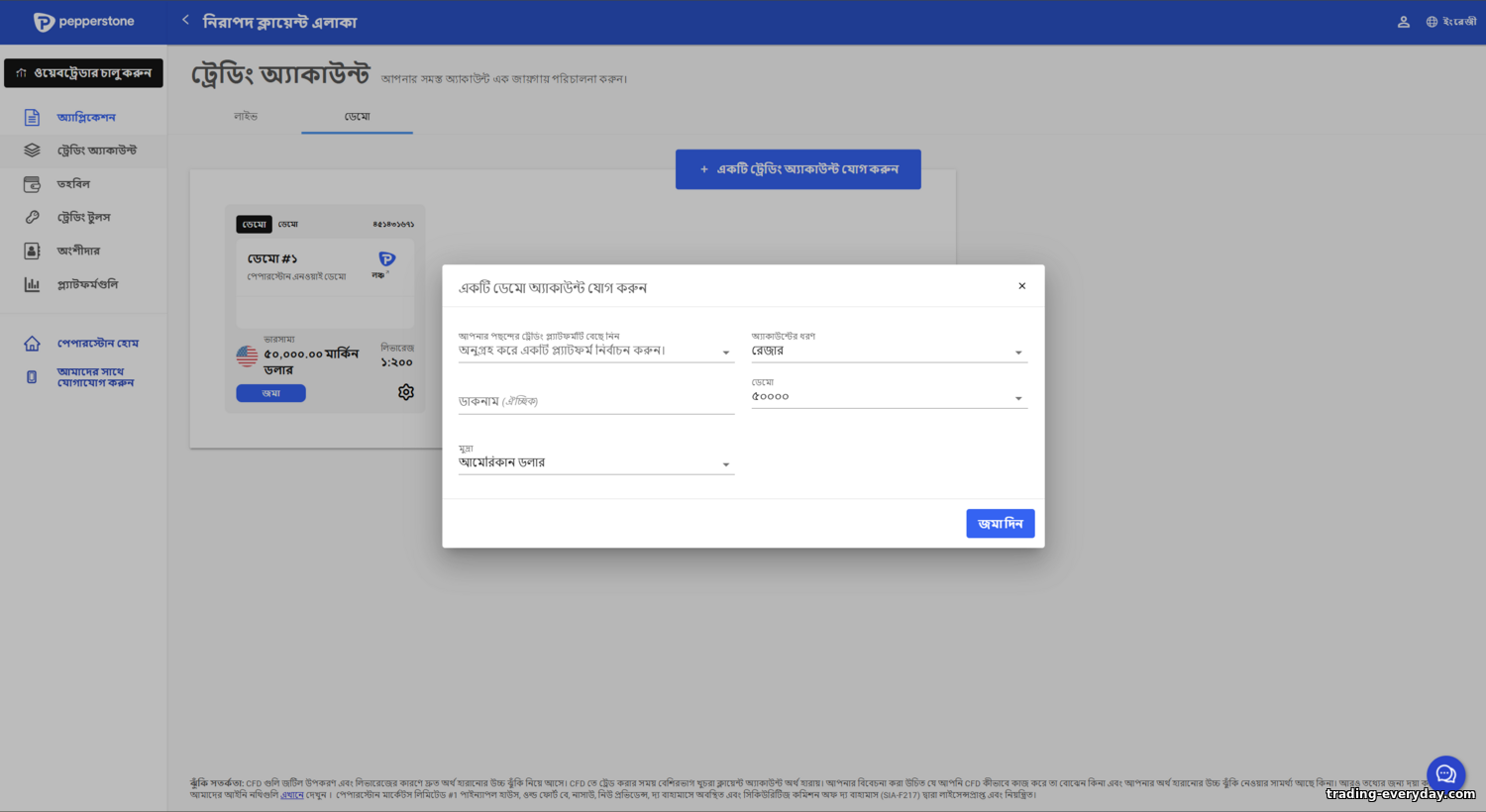
Task: Open তহবিল in the sidebar menu
Action: point(73,184)
